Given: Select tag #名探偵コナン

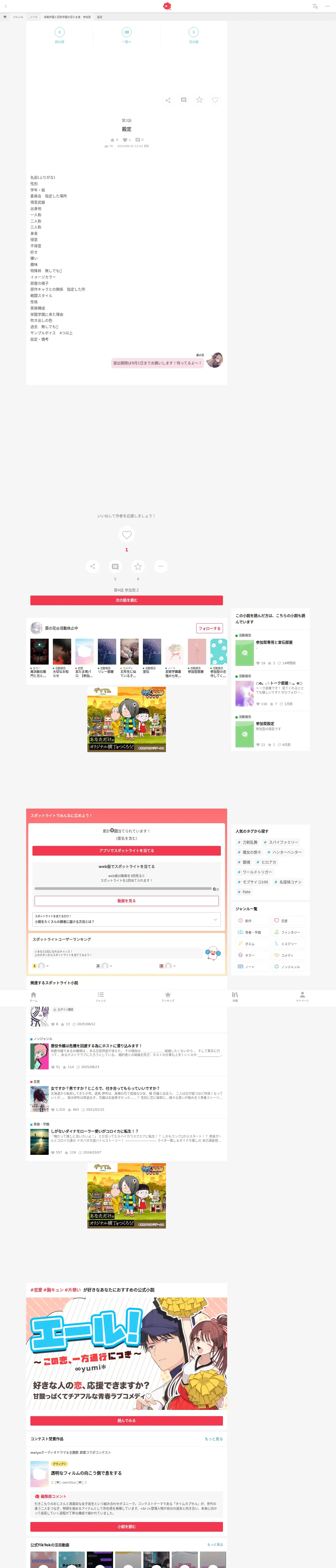Looking at the screenshot, I should [x=288, y=882].
